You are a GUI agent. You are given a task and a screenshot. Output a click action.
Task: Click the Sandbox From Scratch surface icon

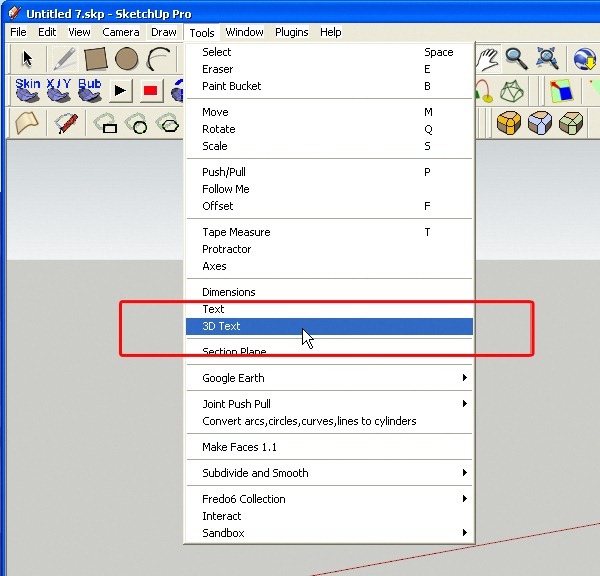point(27,123)
